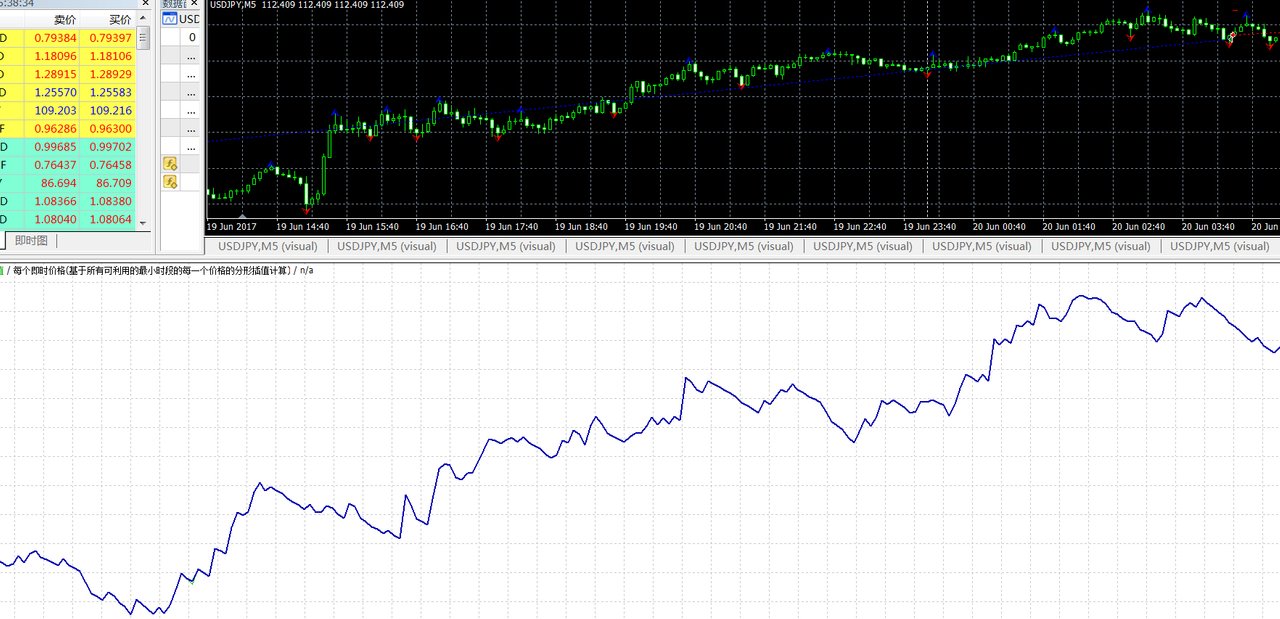1280x619 pixels.
Task: Click scroll-up arrow in the quotes list
Action: 143,19
